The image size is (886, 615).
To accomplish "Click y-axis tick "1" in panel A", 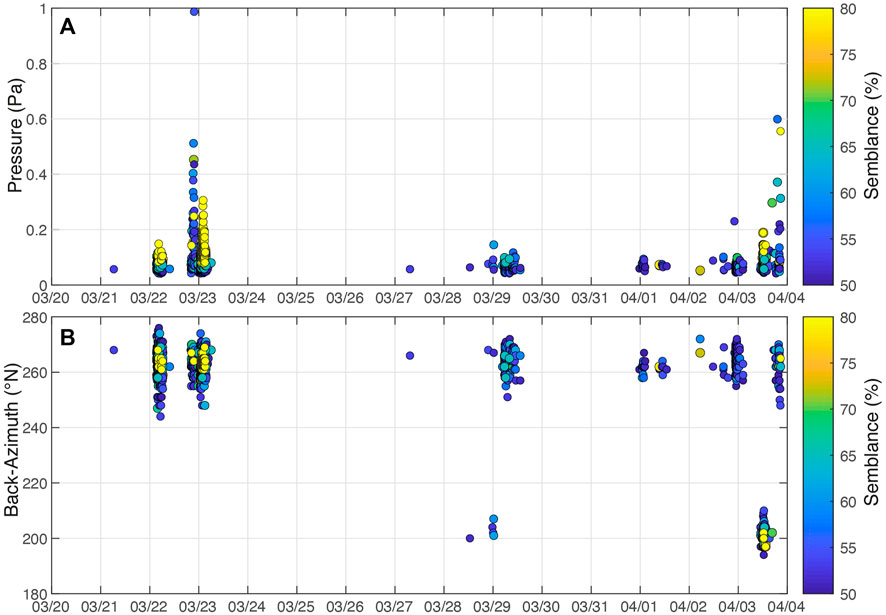I will pyautogui.click(x=41, y=9).
